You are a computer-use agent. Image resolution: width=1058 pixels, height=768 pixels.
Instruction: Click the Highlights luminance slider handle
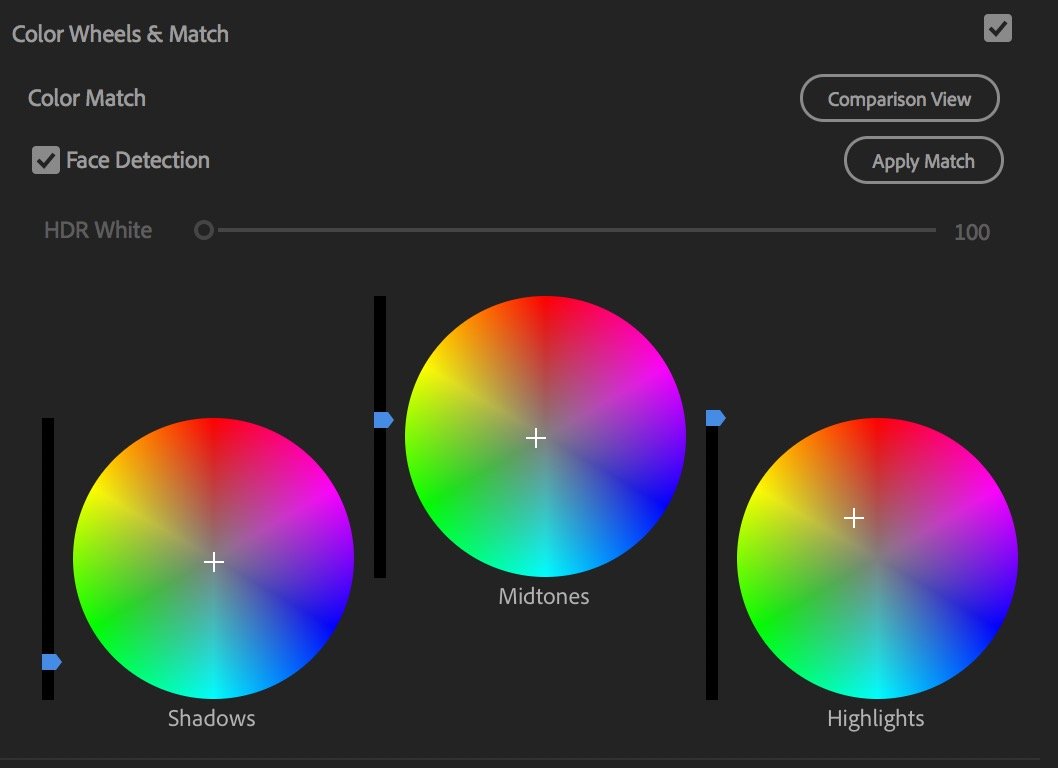click(x=712, y=417)
